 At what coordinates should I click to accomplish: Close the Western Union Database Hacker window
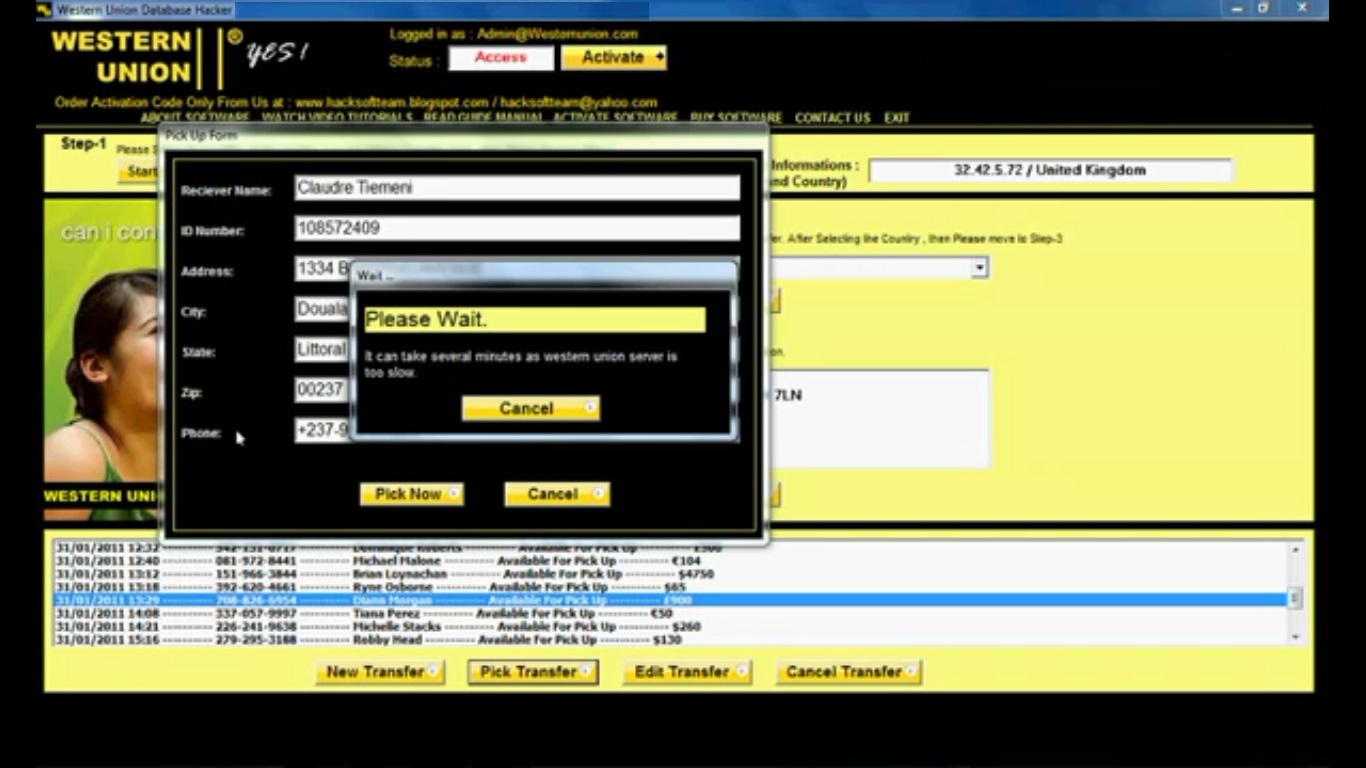tap(1302, 8)
